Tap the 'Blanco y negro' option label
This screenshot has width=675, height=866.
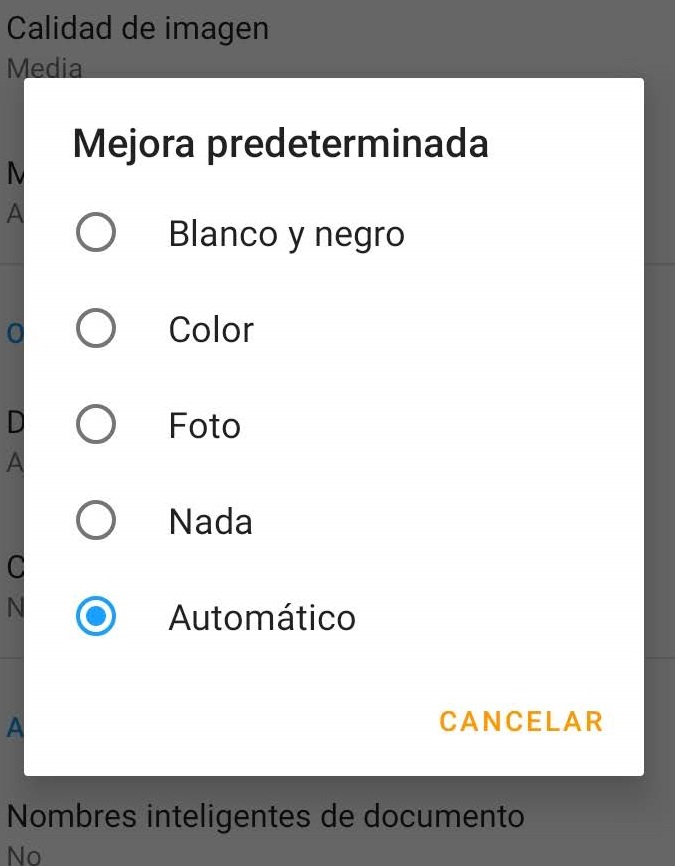[287, 235]
